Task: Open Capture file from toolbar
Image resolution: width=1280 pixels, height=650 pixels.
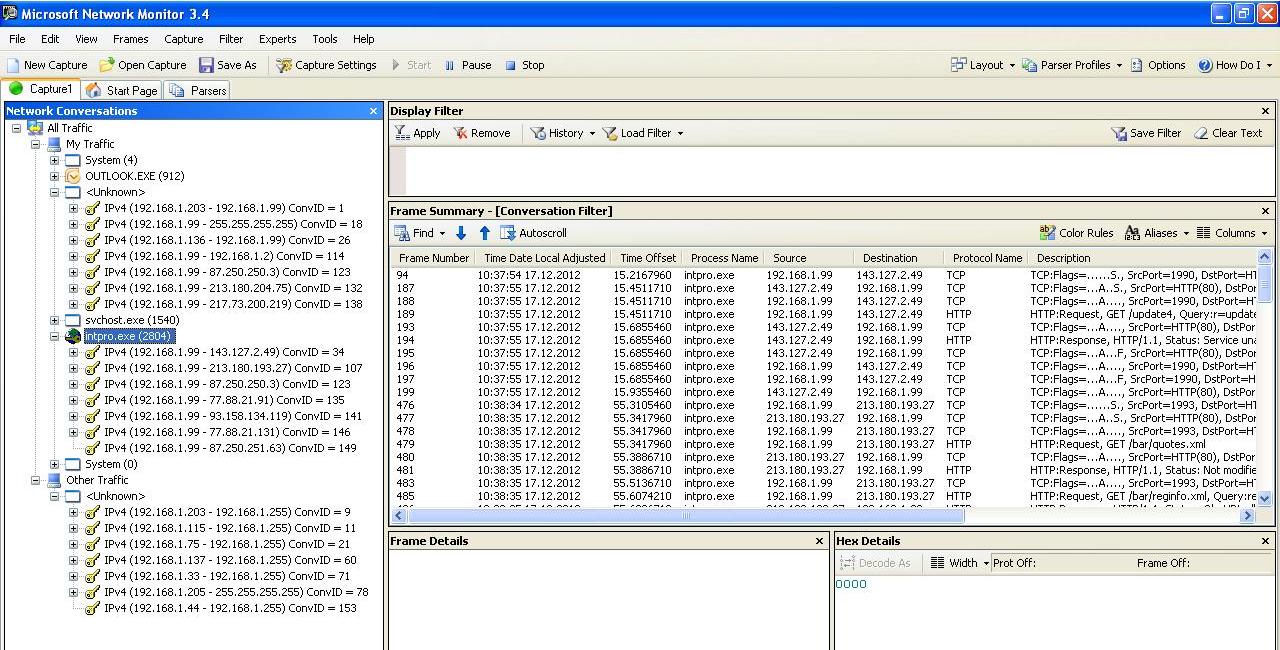Action: 143,65
